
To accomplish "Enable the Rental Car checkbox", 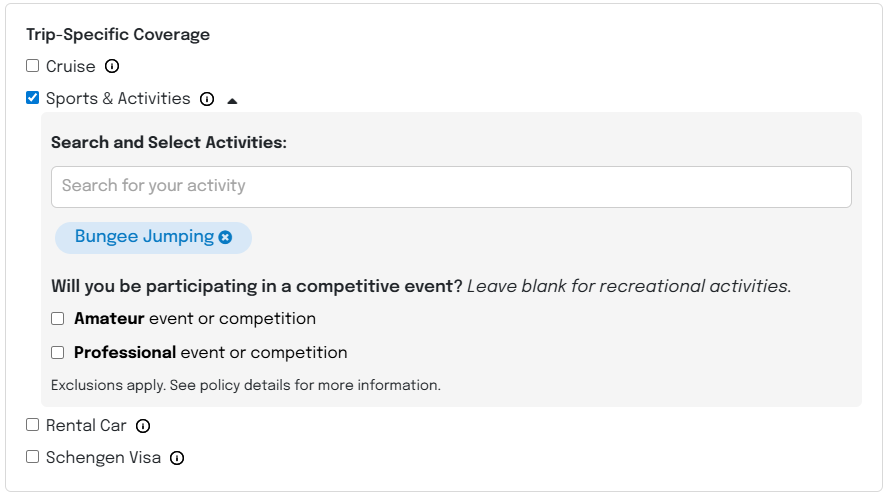I will pyautogui.click(x=32, y=425).
